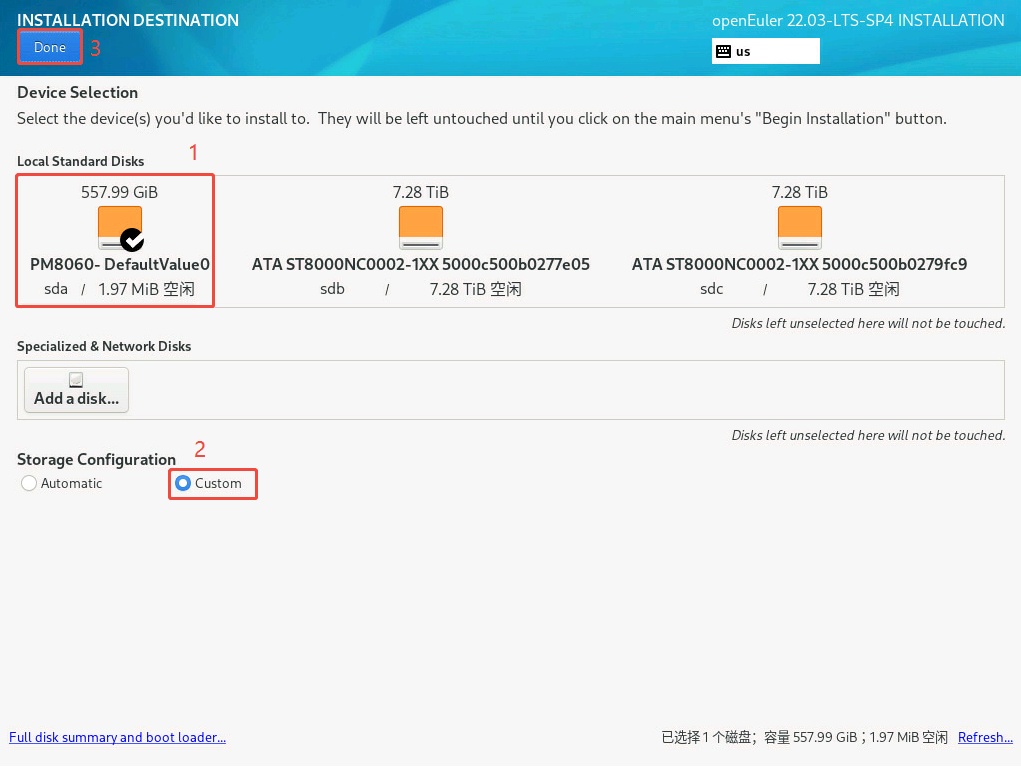Click the PM8060- DefaultValue0 disk name

pos(120,264)
